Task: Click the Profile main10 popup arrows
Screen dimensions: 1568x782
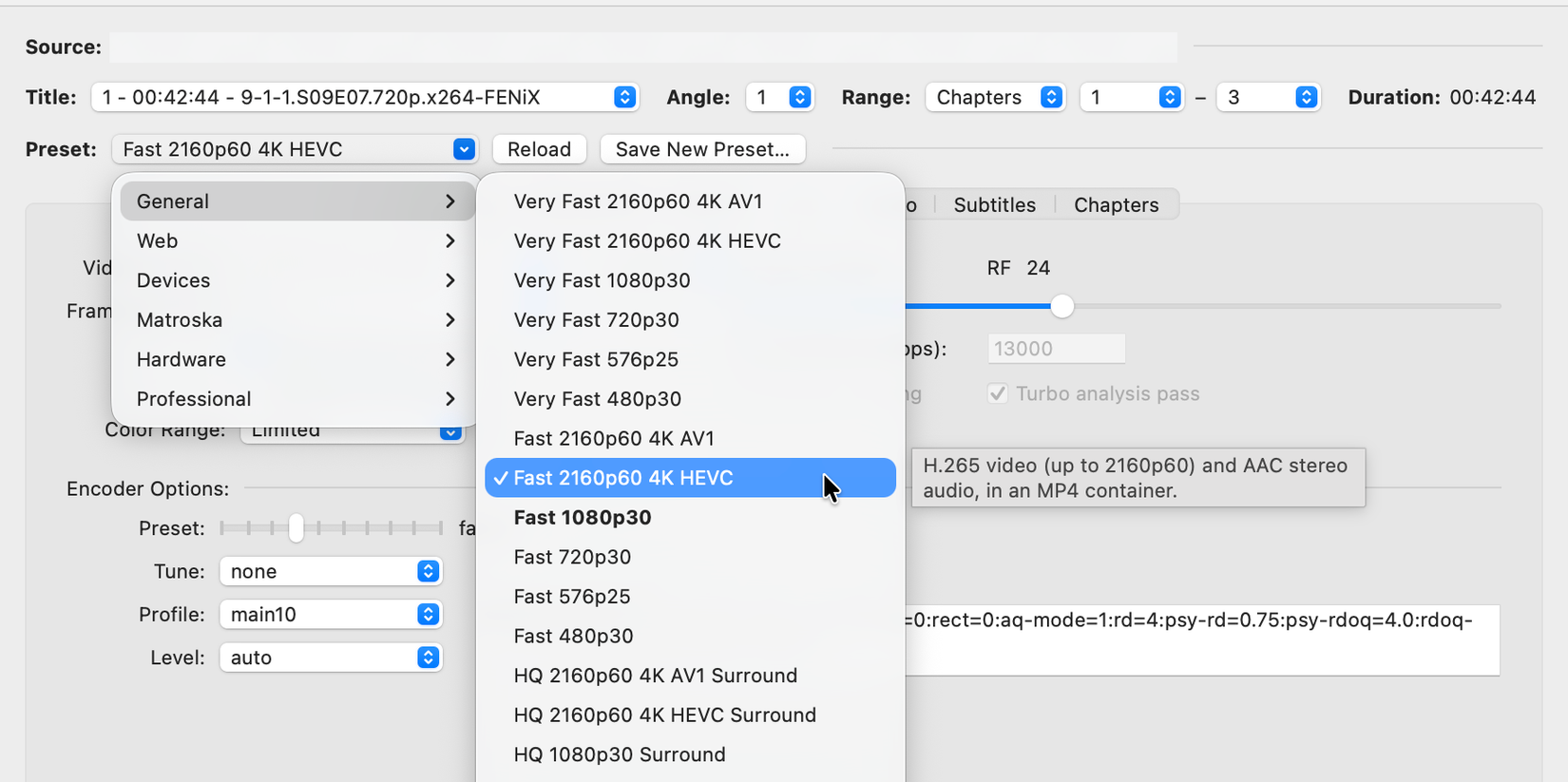Action: pos(428,615)
